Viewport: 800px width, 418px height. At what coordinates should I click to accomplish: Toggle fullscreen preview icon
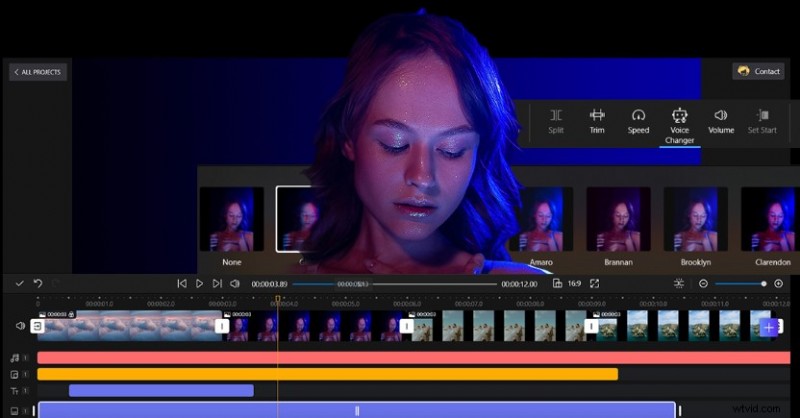[x=594, y=284]
